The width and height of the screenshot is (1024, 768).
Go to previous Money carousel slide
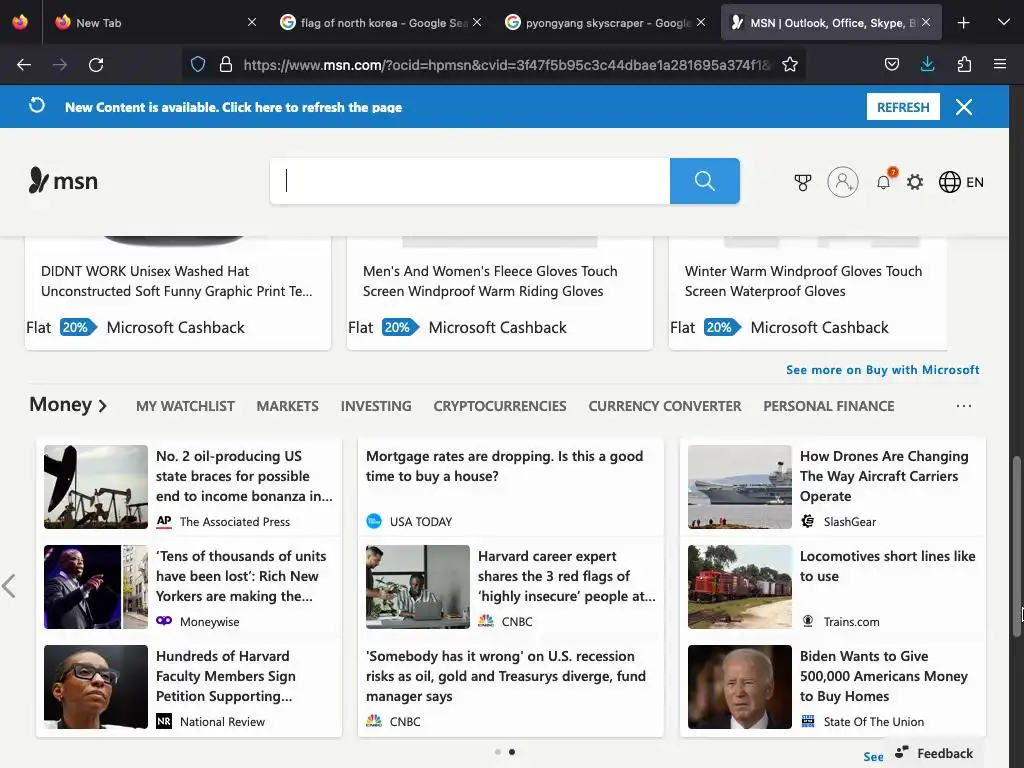[x=8, y=586]
